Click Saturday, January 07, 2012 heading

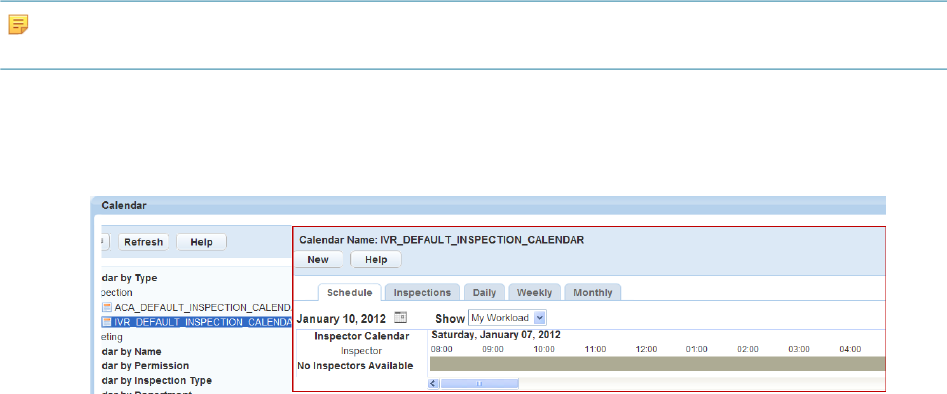pyautogui.click(x=496, y=334)
